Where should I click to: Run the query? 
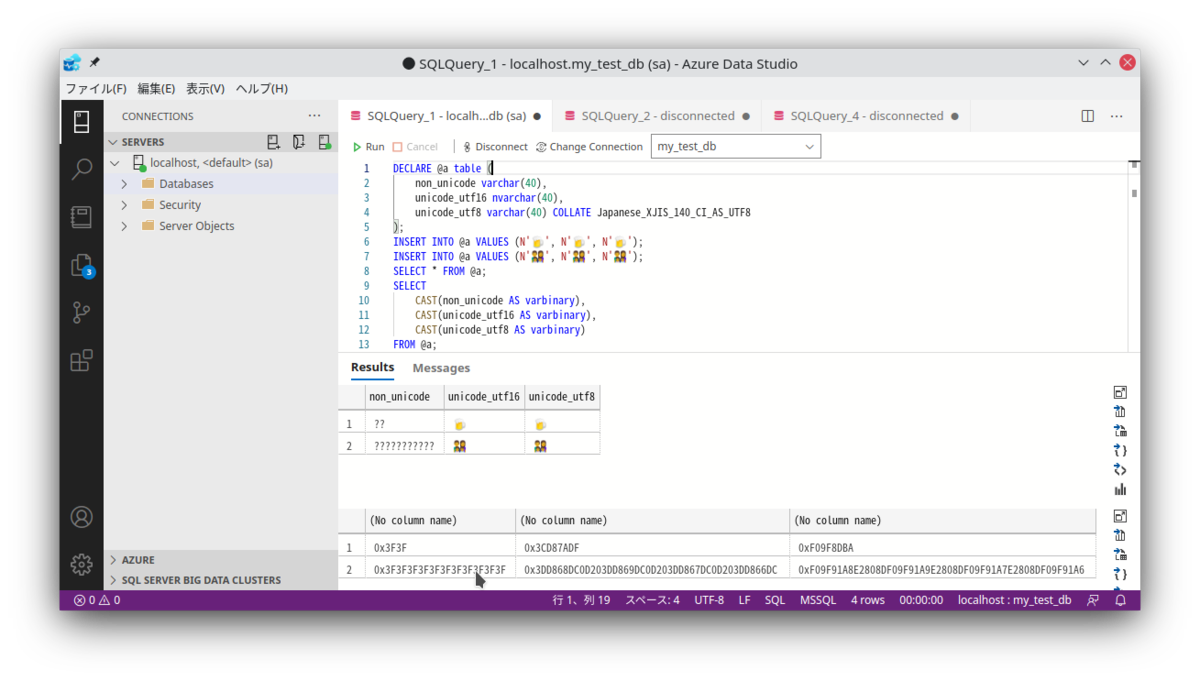point(368,147)
